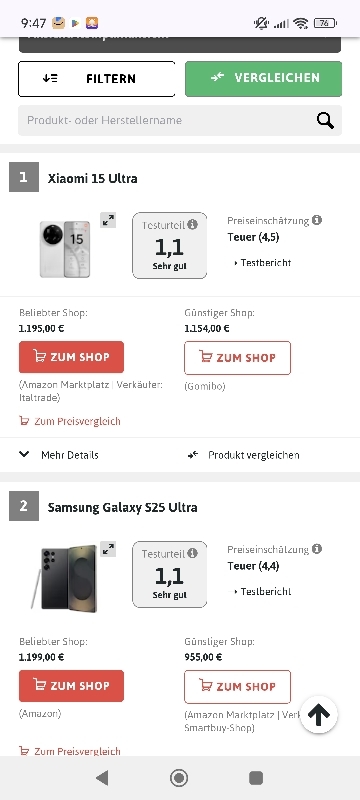Tap the scroll-to-top arrow button
360x800 pixels.
point(319,715)
